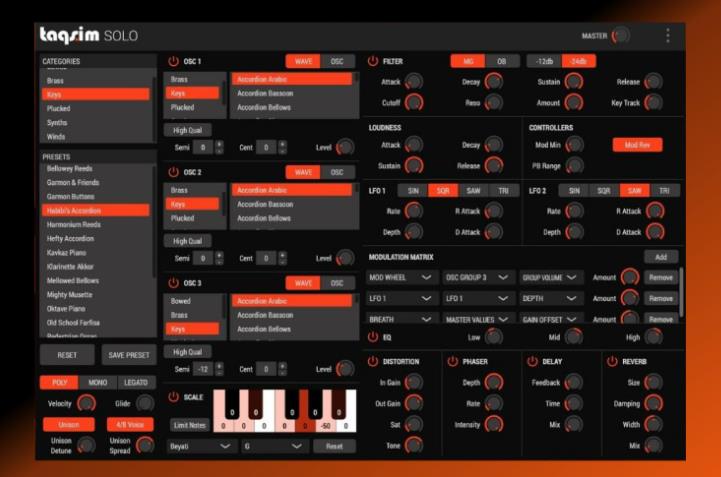This screenshot has height=477, width=721.
Task: Click the EQ Low knob
Action: click(494, 337)
